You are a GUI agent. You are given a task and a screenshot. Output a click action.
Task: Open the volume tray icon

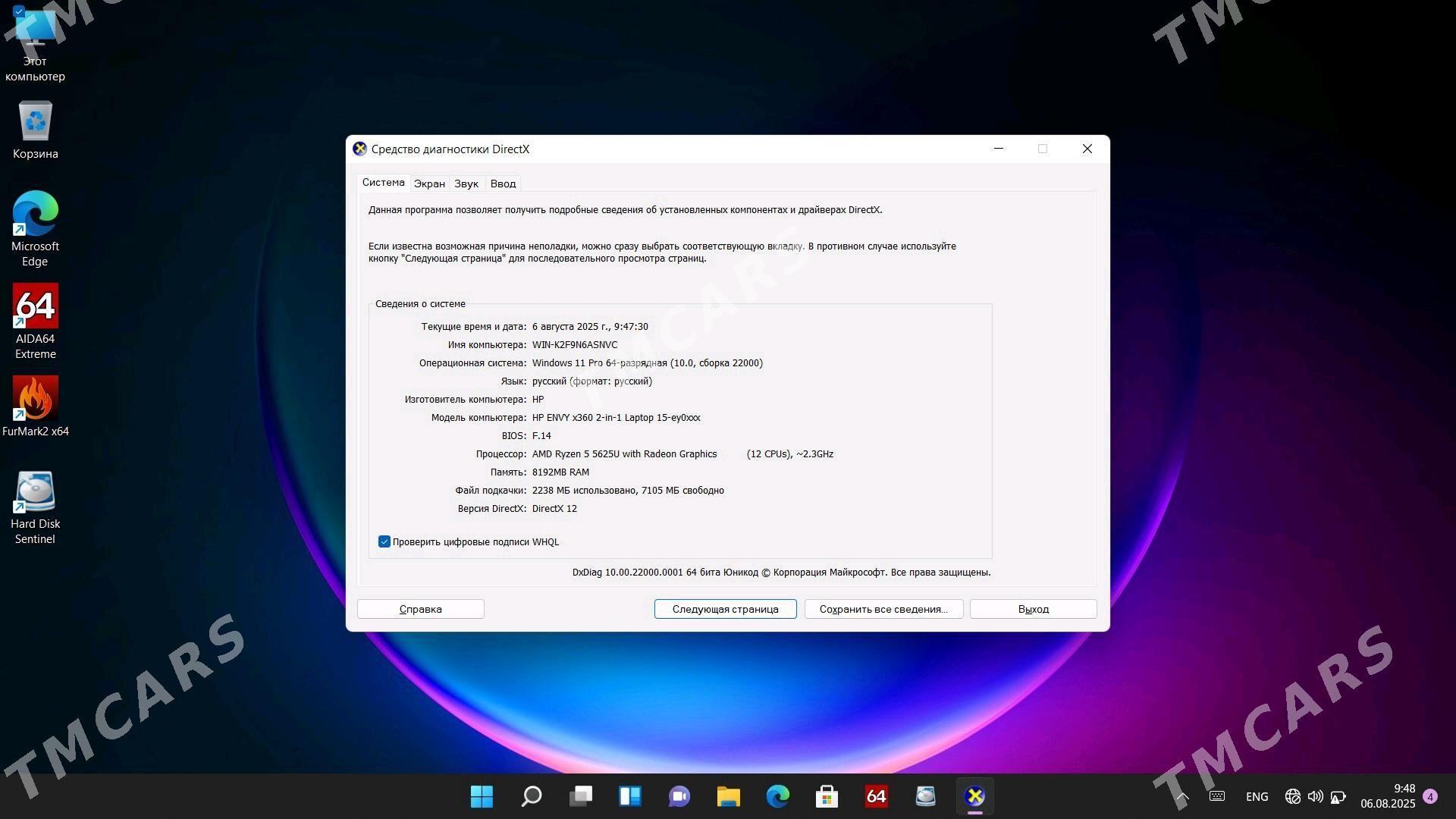point(1316,796)
